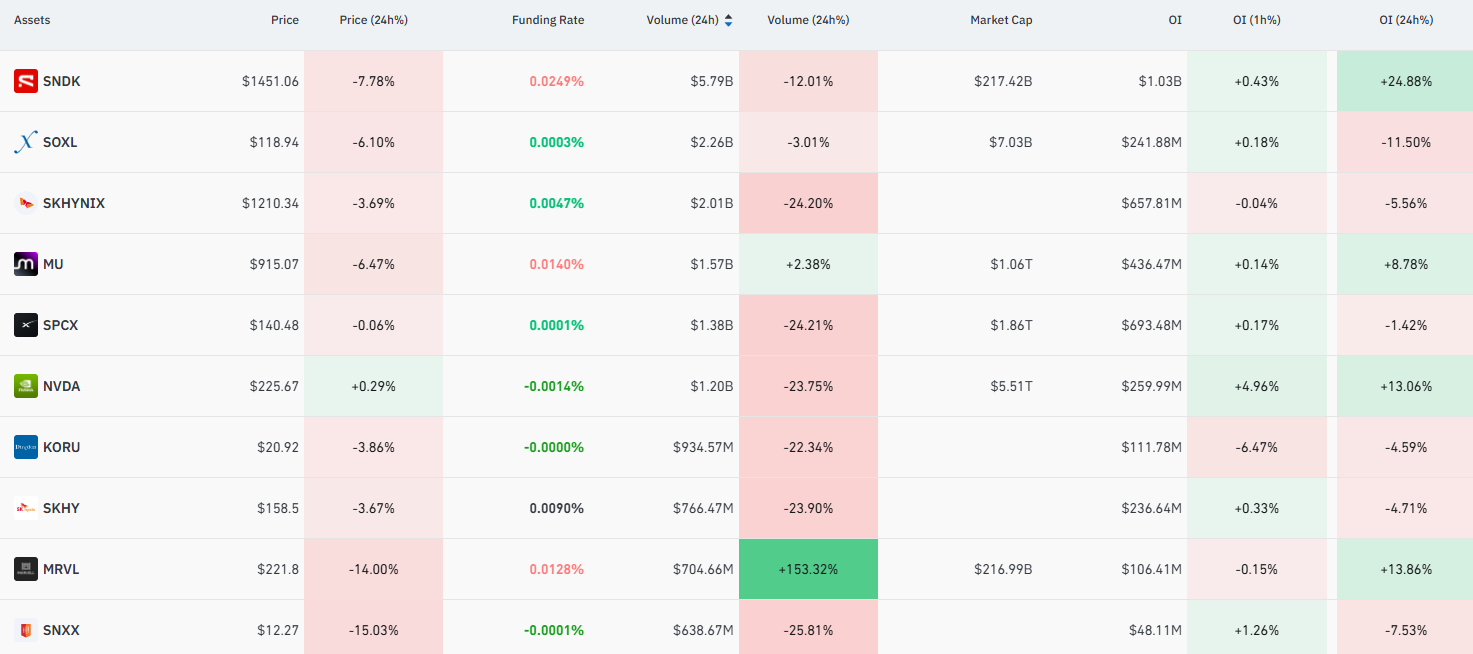Click the SKHYNIX asset logo icon
Image resolution: width=1473 pixels, height=654 pixels.
[x=26, y=203]
